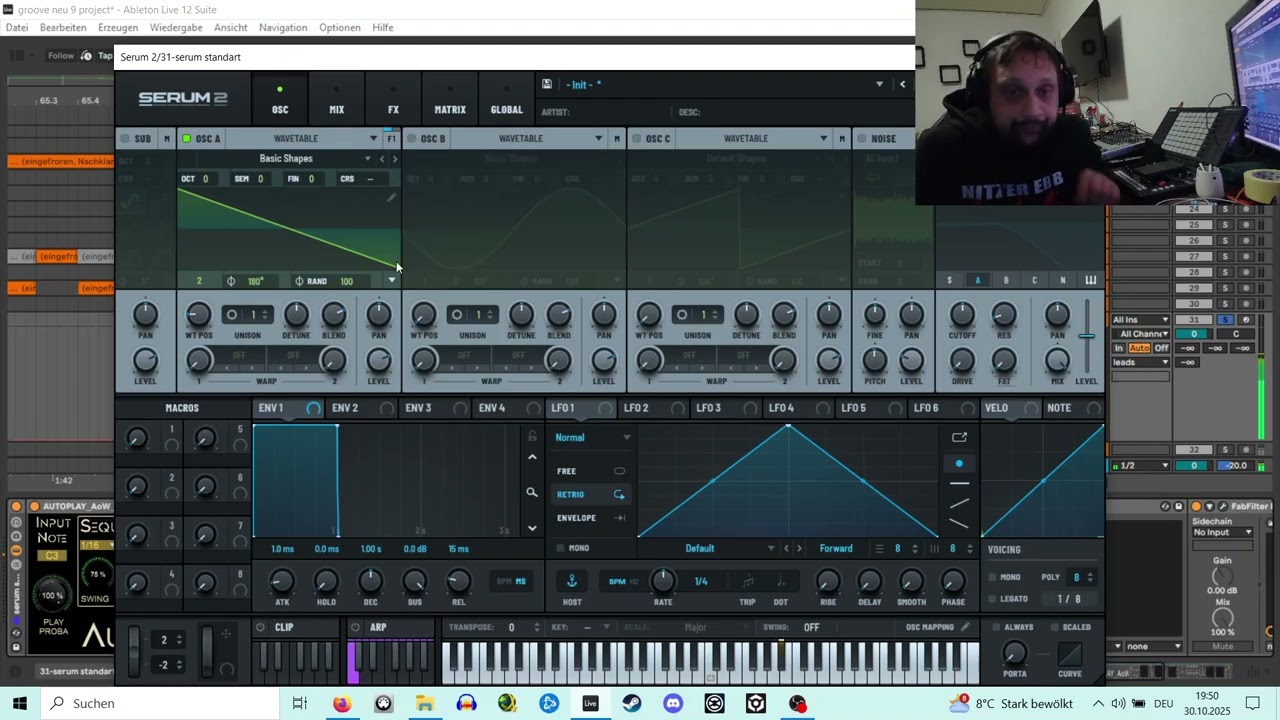Select the ENVELOPE LFO trigger mode
Image resolution: width=1280 pixels, height=720 pixels.
(x=591, y=518)
